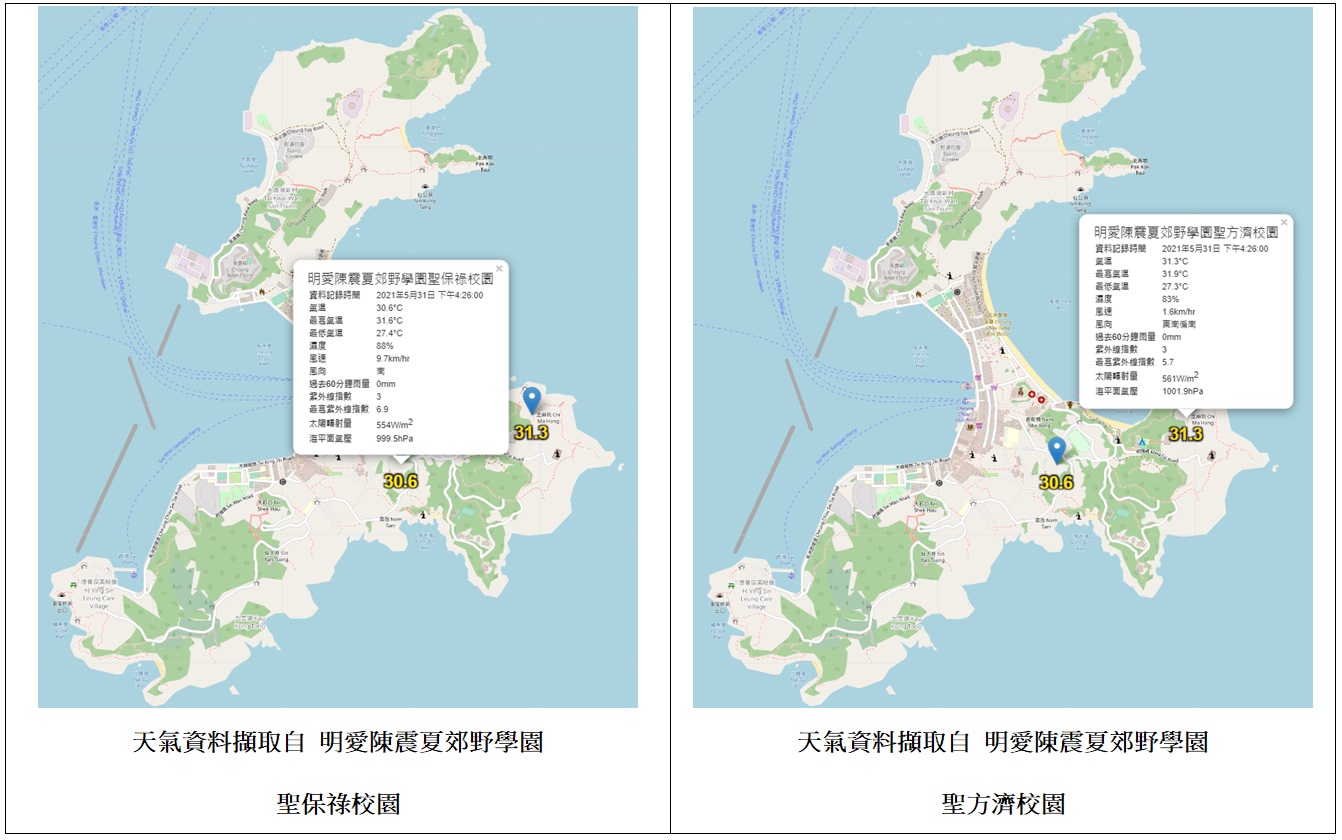Click the highest UV index value 5.7

click(x=1168, y=362)
